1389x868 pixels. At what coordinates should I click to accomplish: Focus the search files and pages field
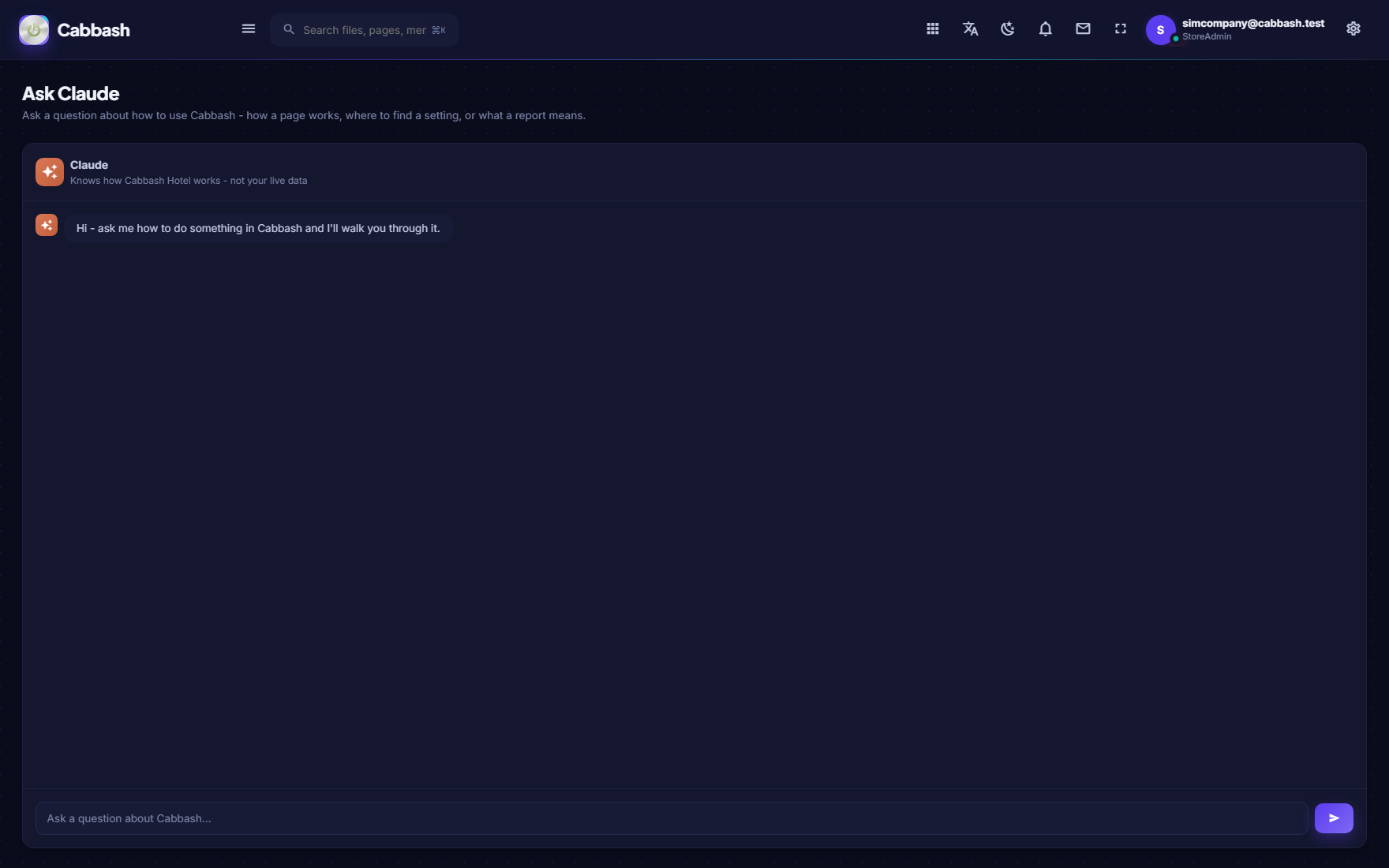coord(365,30)
